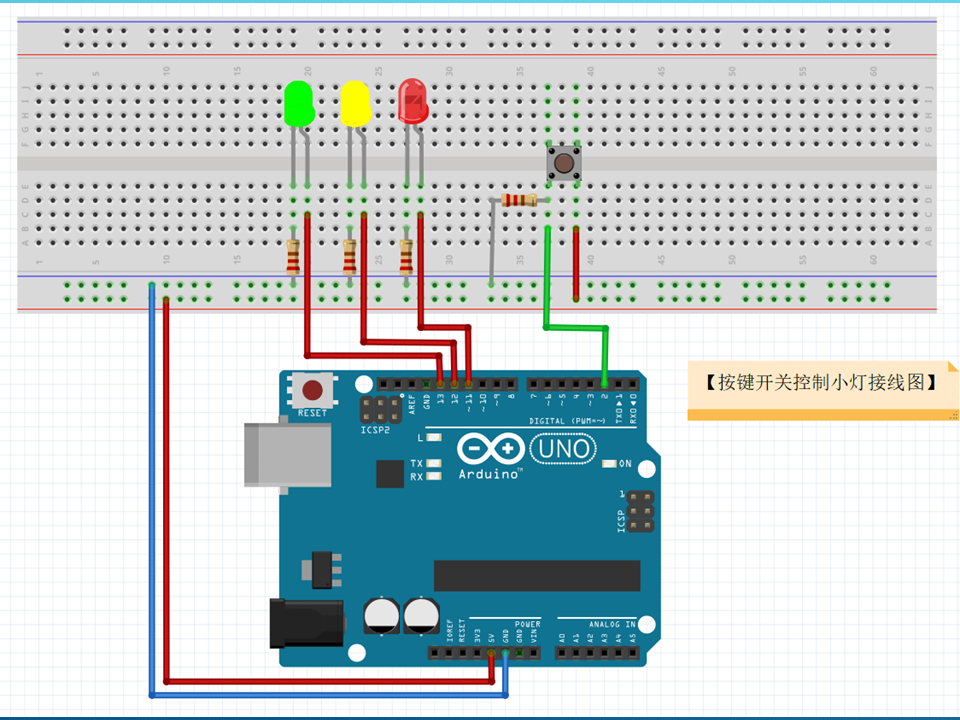Click the UNO label on the board
Viewport: 960px width, 720px height.
click(x=563, y=449)
